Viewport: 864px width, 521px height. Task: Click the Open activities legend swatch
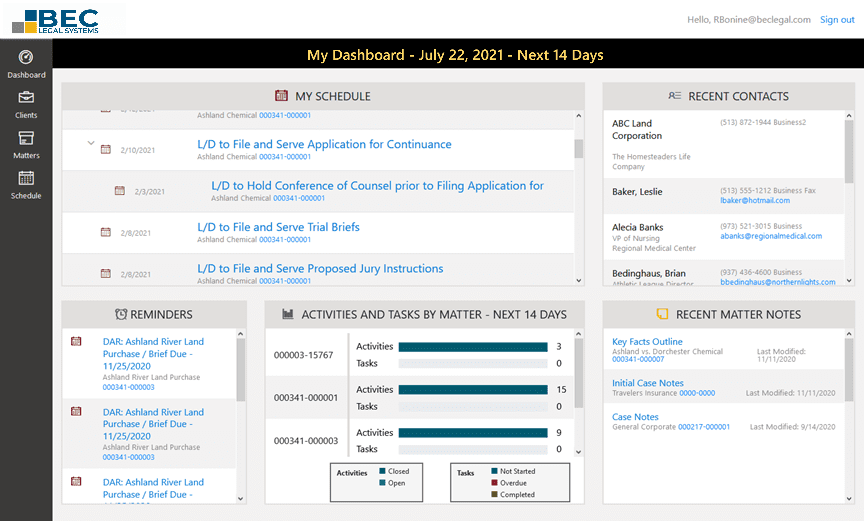(382, 482)
